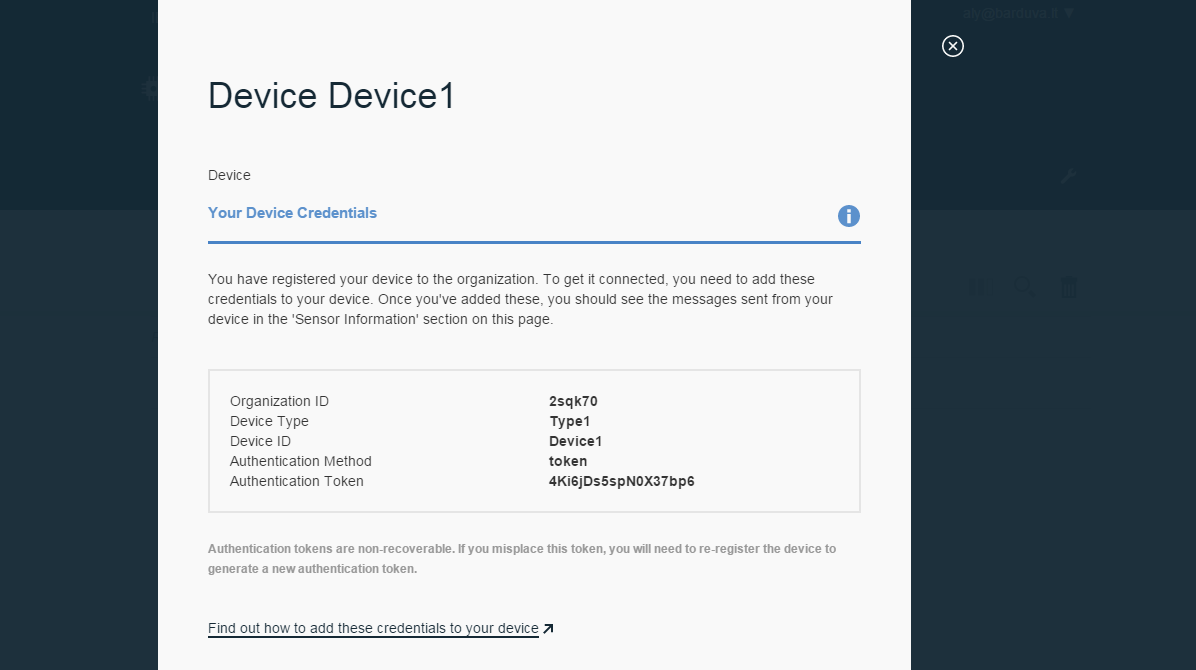Screen dimensions: 1196x670
Task: Select the Organization ID value 2sqk70
Action: coord(573,401)
